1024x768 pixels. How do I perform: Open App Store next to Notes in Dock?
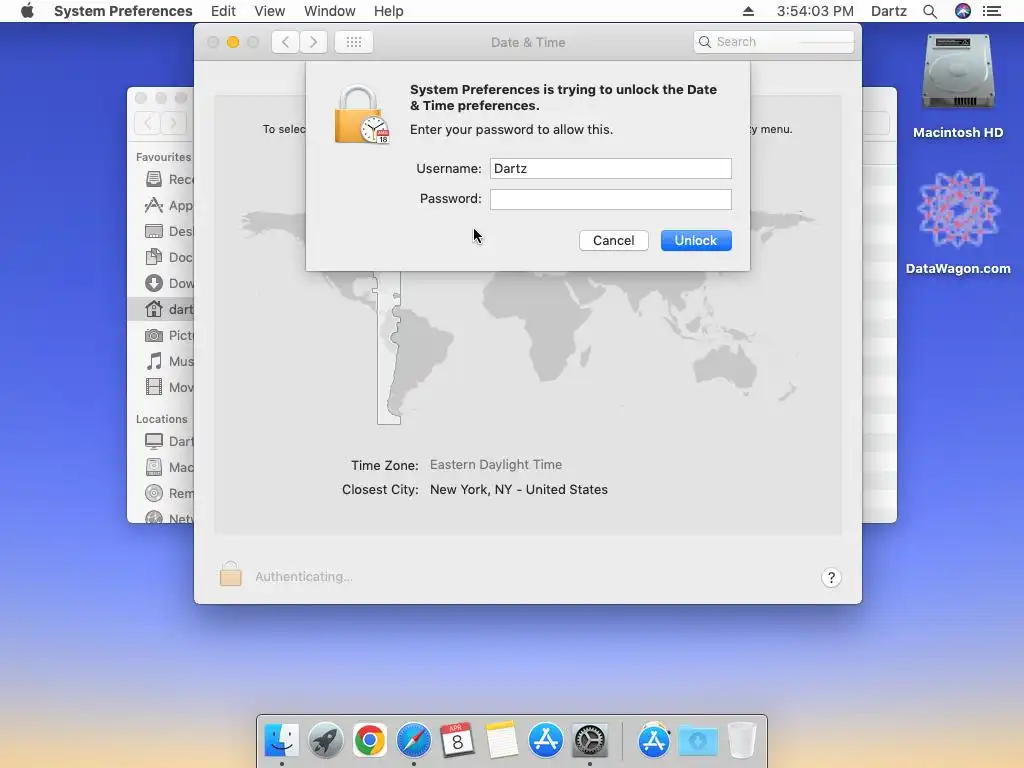click(545, 740)
